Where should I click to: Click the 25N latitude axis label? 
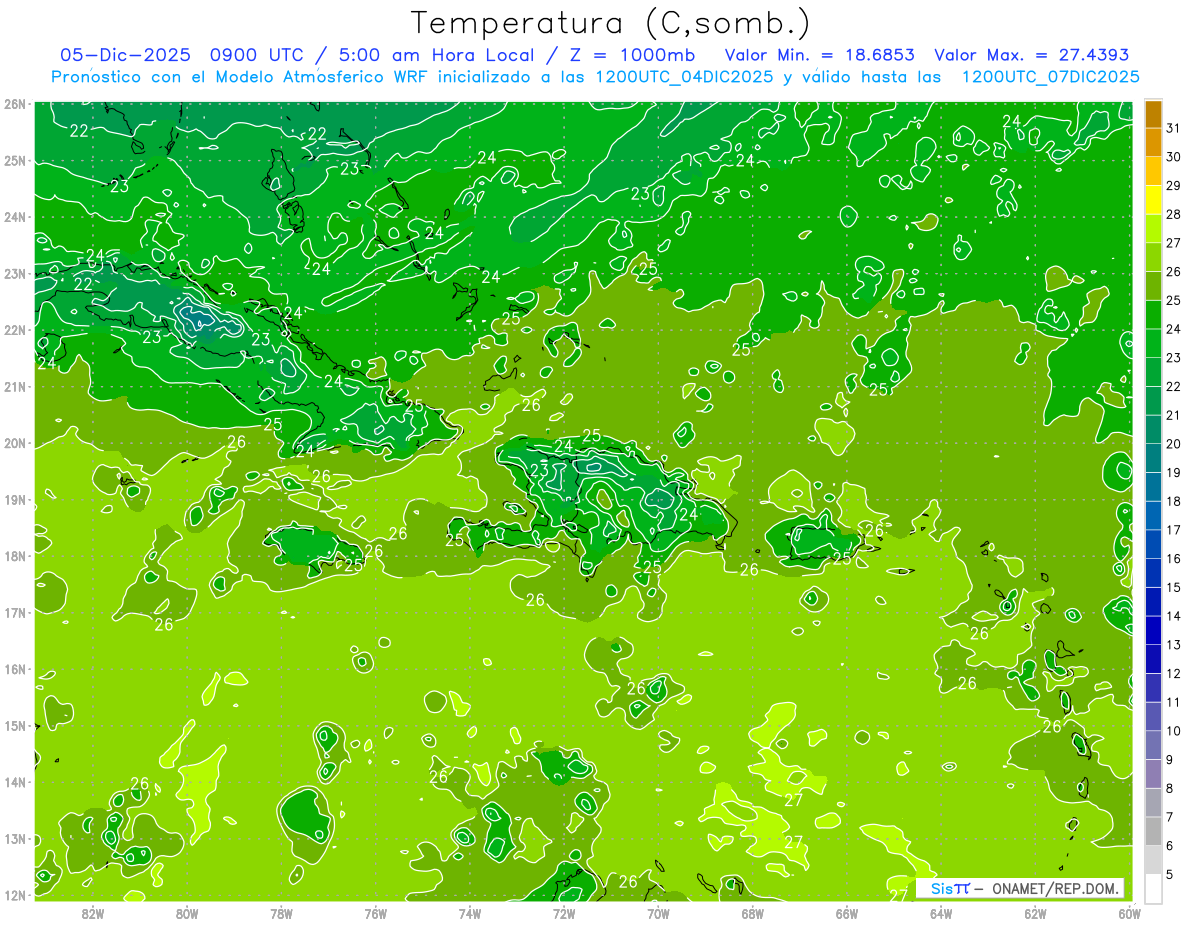pyautogui.click(x=14, y=160)
